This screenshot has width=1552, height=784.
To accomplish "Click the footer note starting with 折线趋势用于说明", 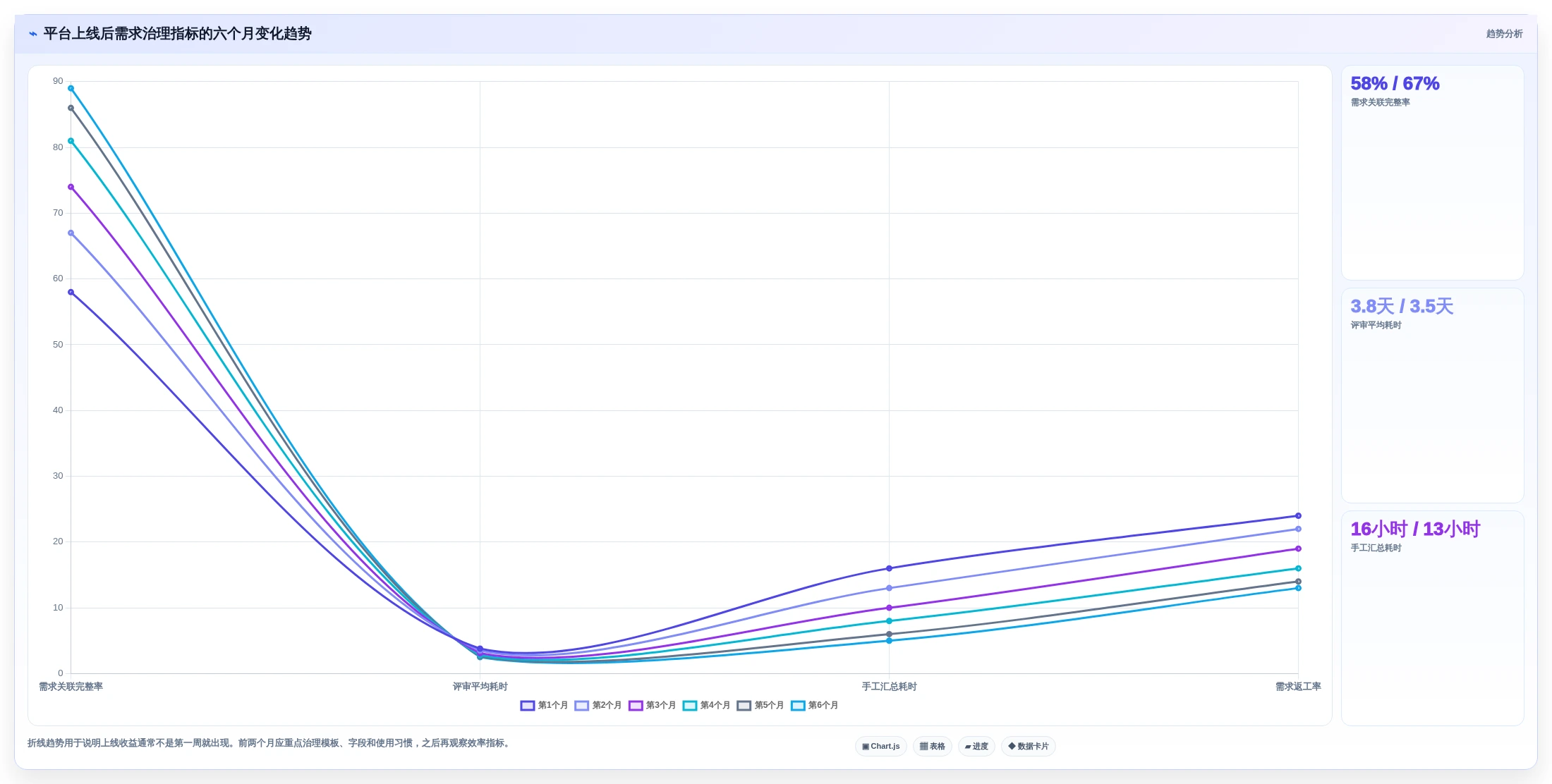I will pos(270,743).
